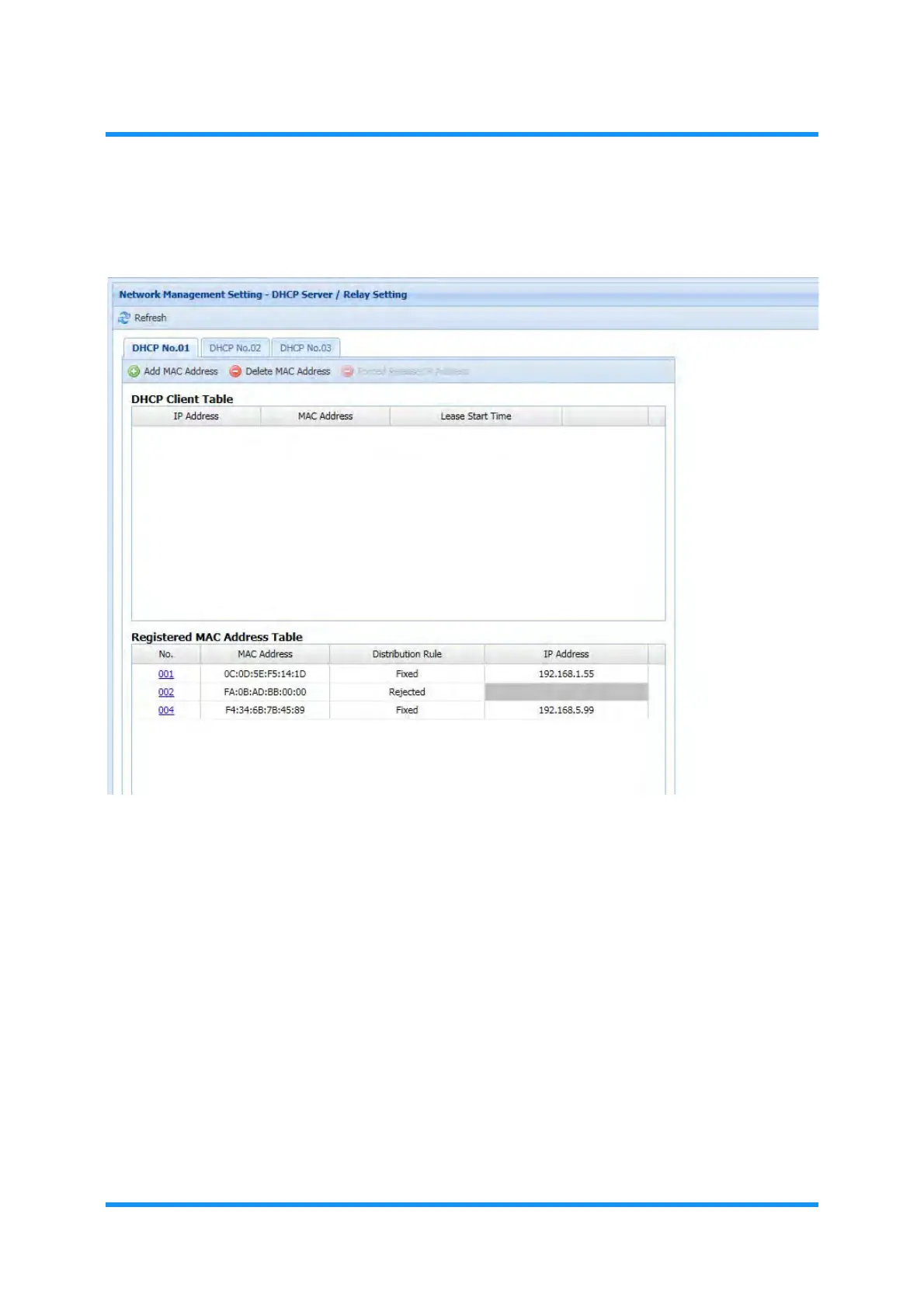The height and width of the screenshot is (1308, 924).
Task: Select MAC address F4:34:6B:7B:45:89 cell
Action: pos(265,710)
